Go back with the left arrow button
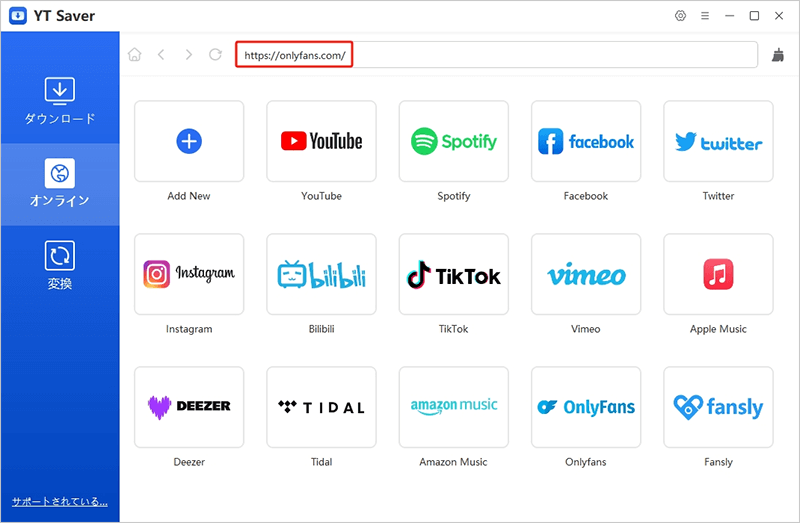 162,55
